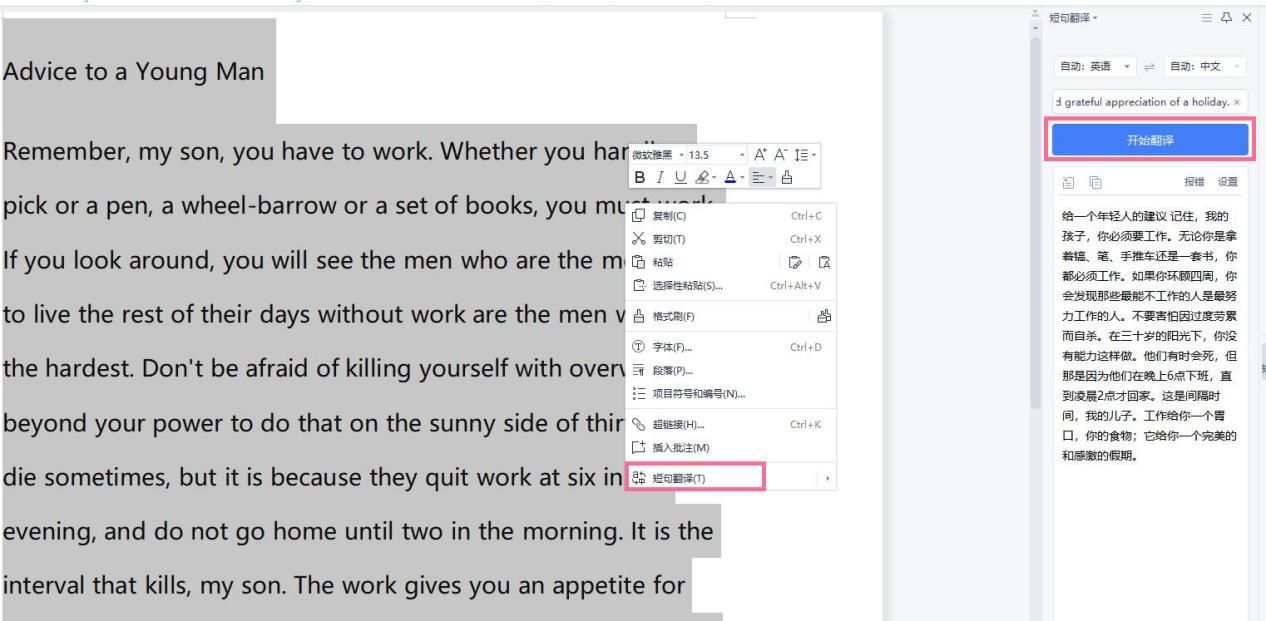Choose 复制(C) from the context menu
1266x621 pixels.
pyautogui.click(x=732, y=215)
